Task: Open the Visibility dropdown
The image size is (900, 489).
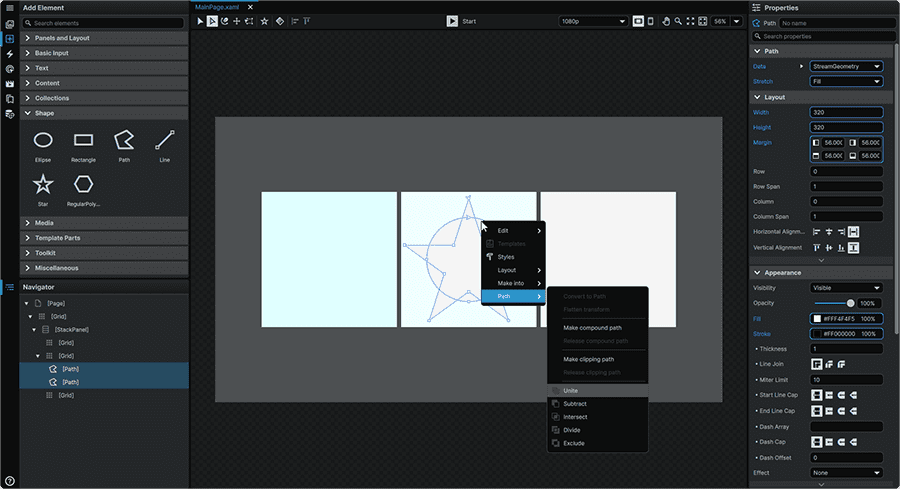Action: 846,288
